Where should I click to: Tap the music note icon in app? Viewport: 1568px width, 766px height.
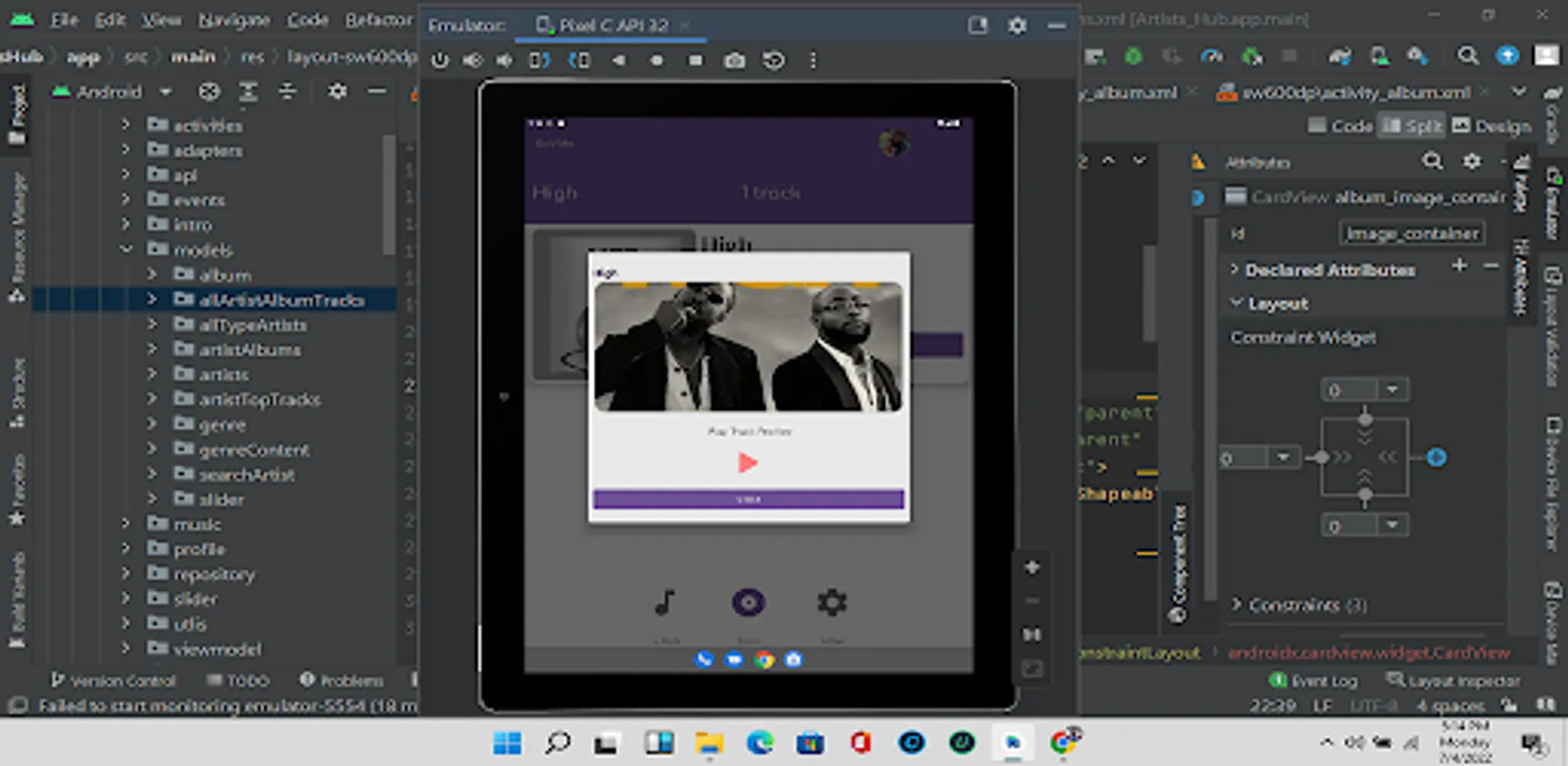click(665, 603)
